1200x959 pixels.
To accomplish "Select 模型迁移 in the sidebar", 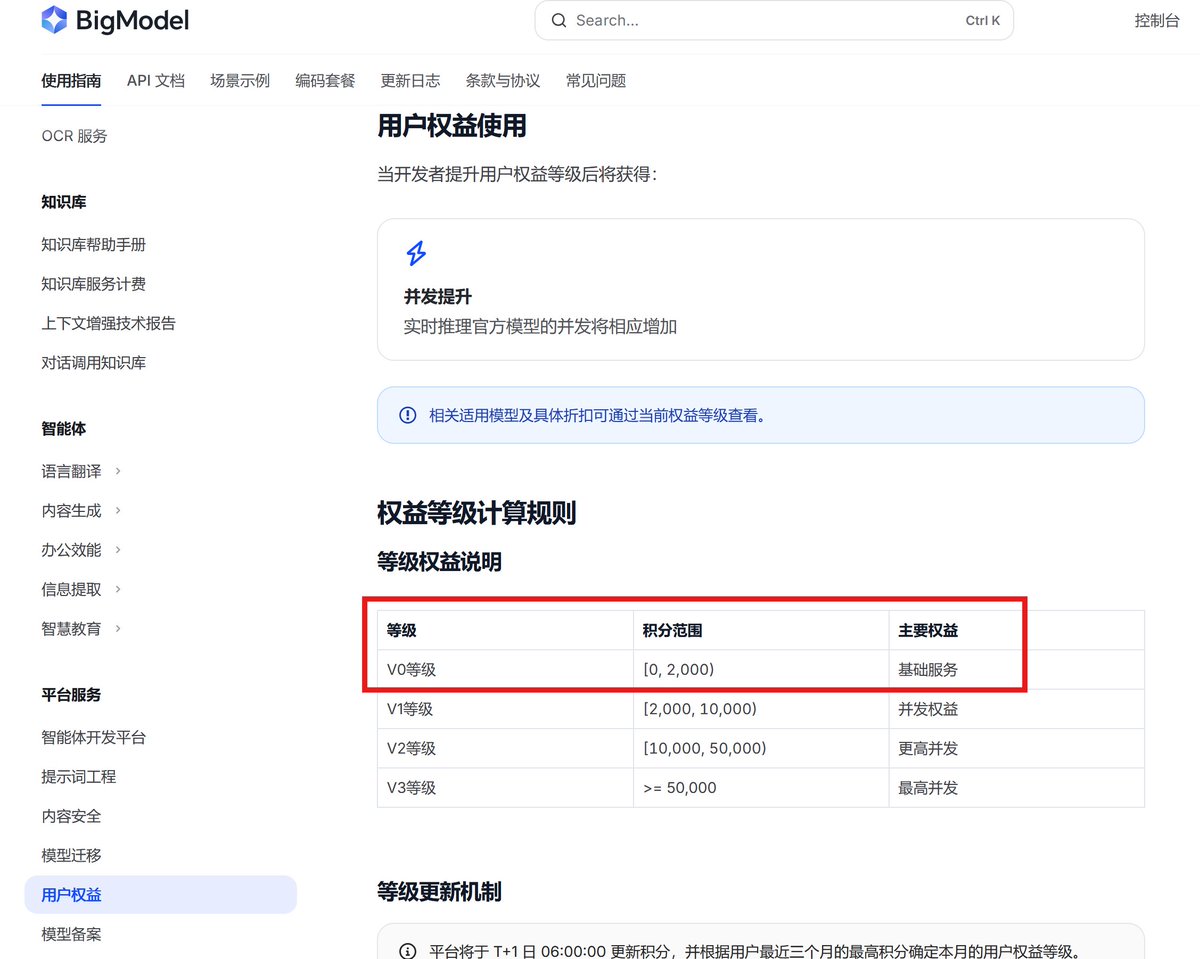I will coord(70,855).
